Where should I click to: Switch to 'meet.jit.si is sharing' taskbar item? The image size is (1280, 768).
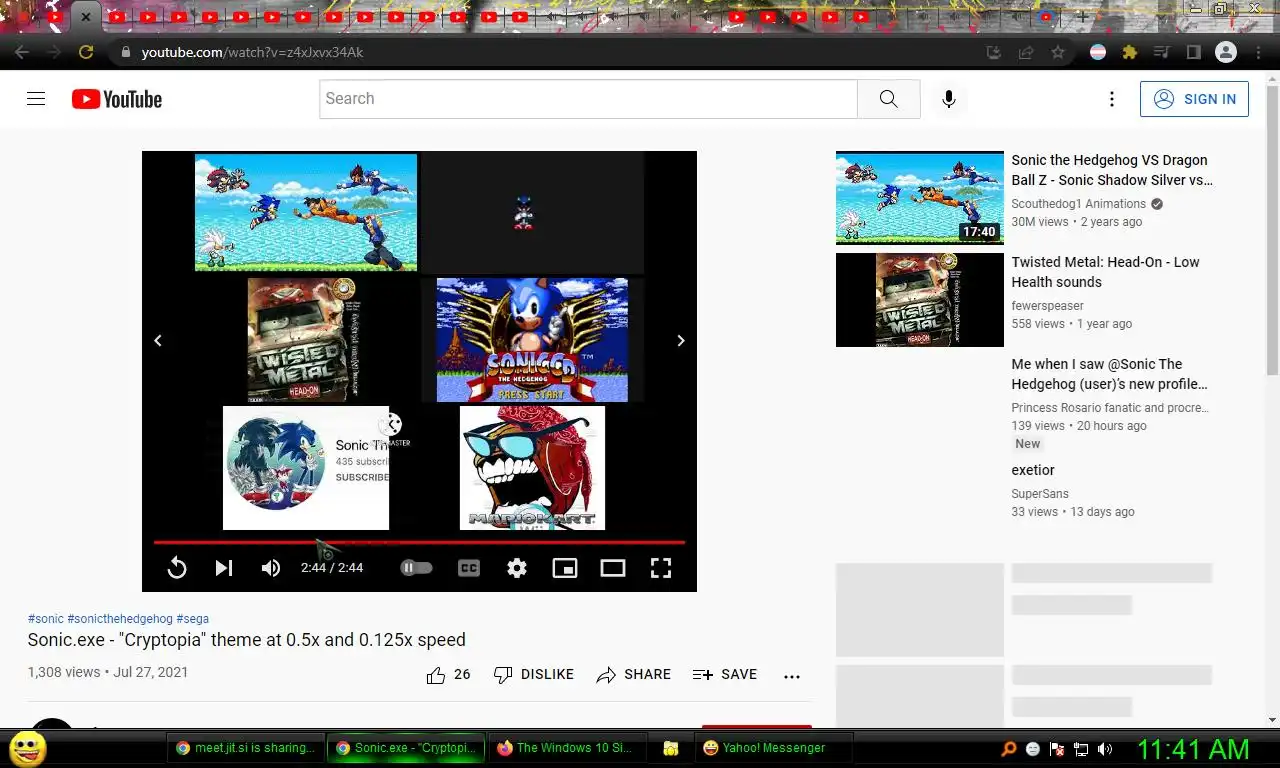click(x=246, y=748)
